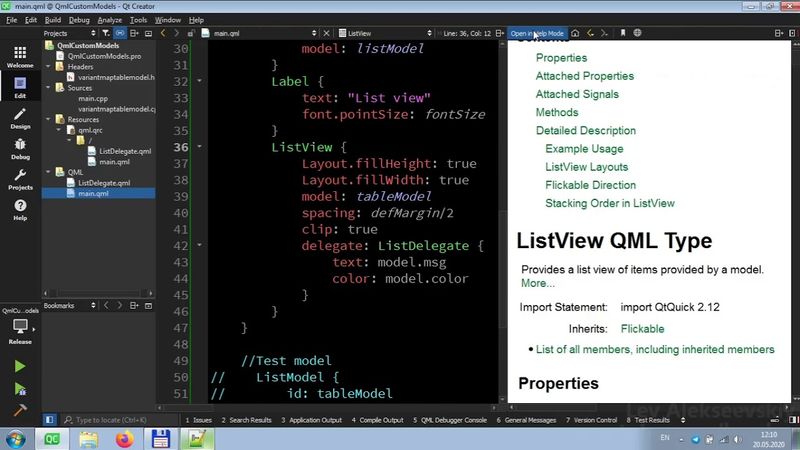Go to help home page
This screenshot has height=450, width=800.
[x=575, y=33]
